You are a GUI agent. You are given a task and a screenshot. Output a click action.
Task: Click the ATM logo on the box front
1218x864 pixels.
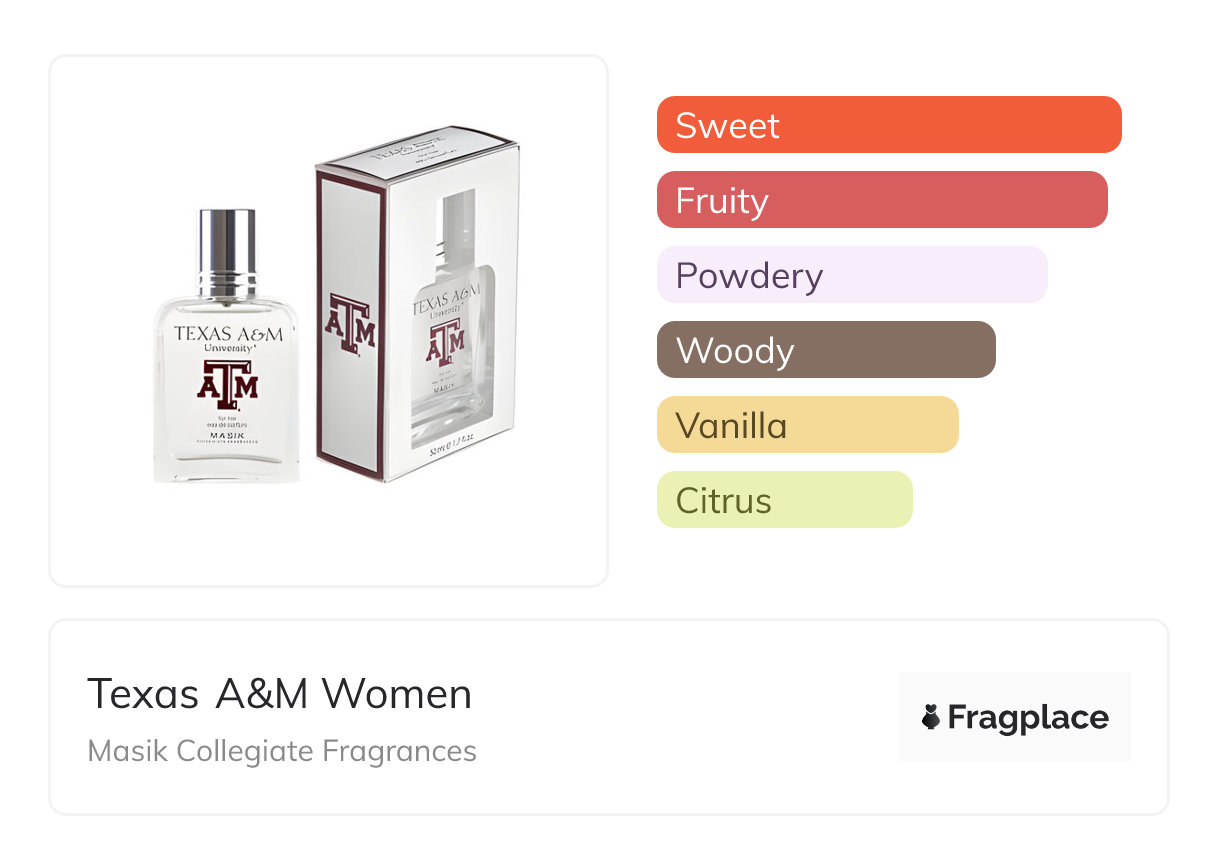tap(446, 338)
